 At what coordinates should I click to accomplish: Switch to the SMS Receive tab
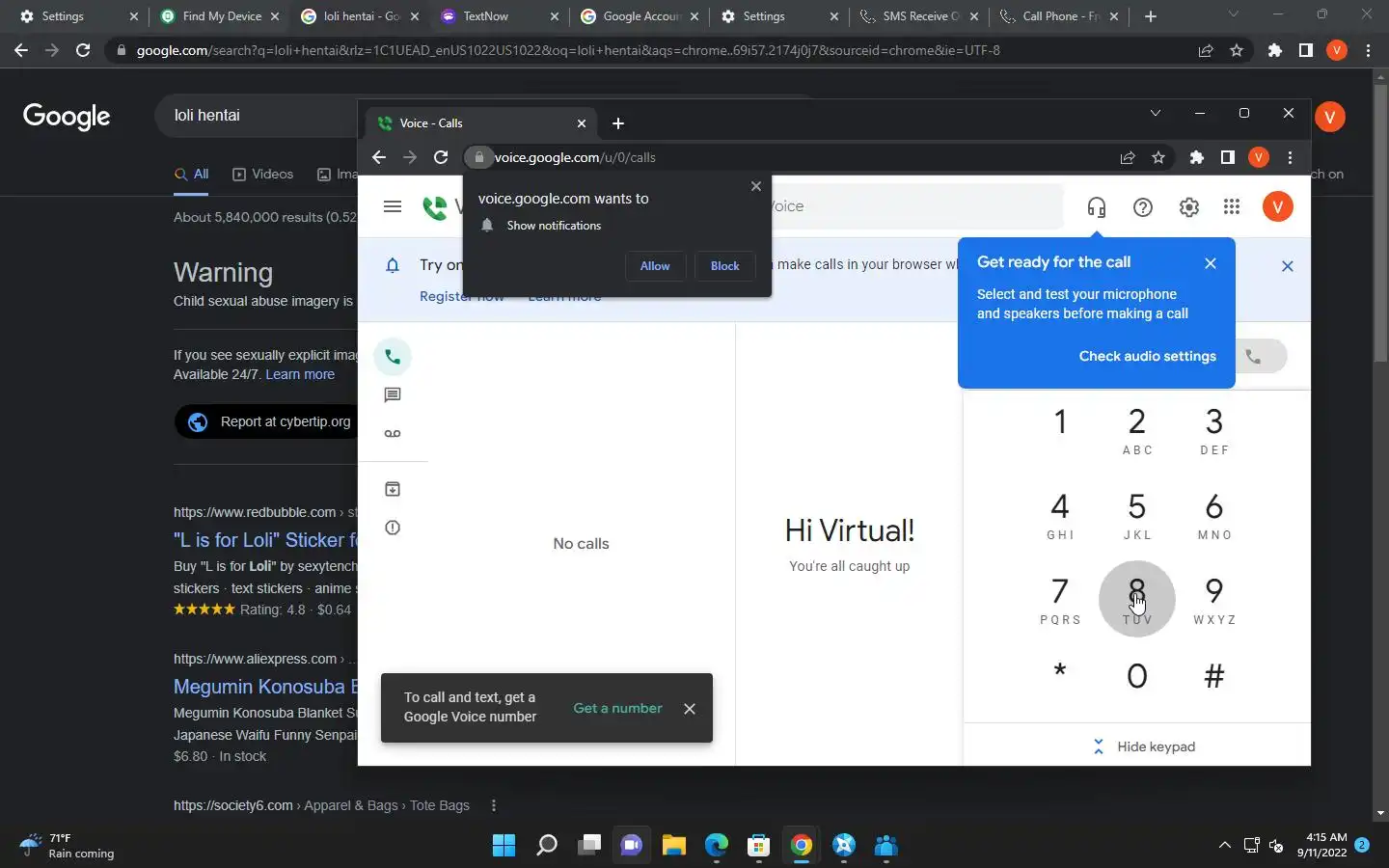(x=919, y=16)
